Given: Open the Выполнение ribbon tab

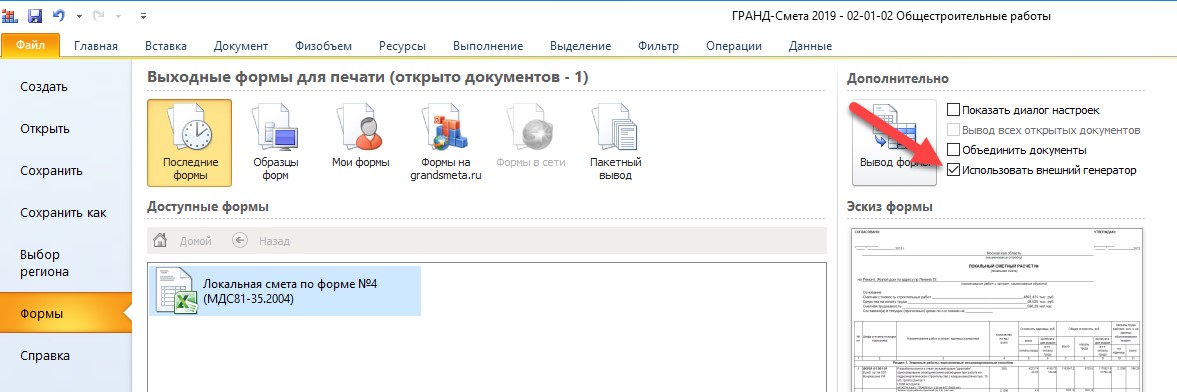Looking at the screenshot, I should coord(487,47).
